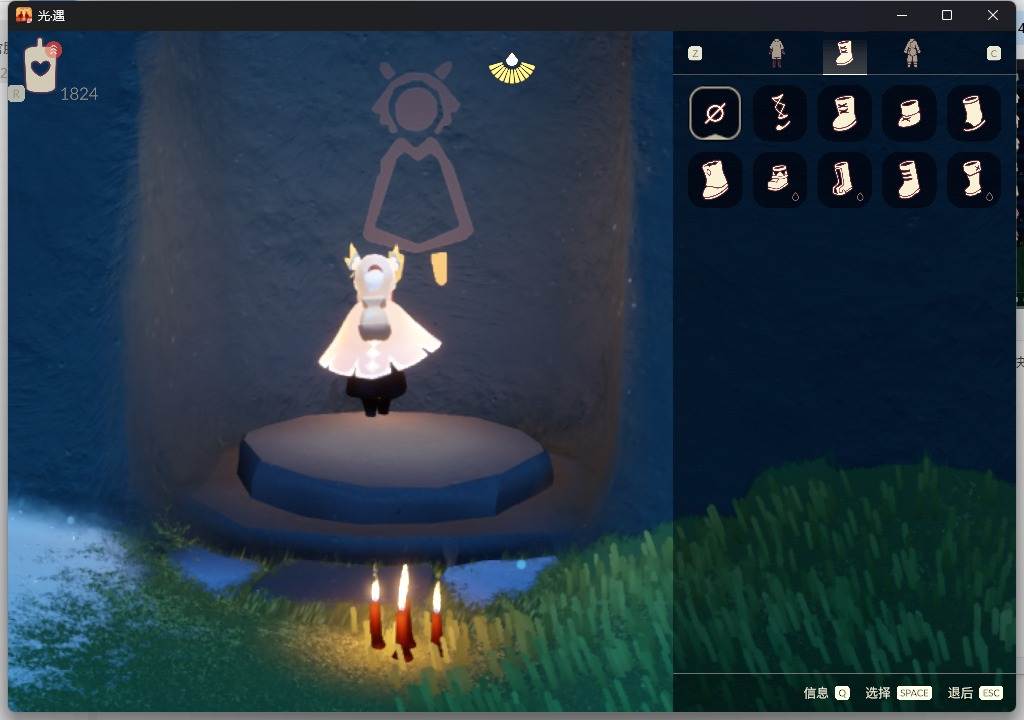Click the C key next-category button
Viewport: 1024px width, 720px height.
click(x=993, y=53)
